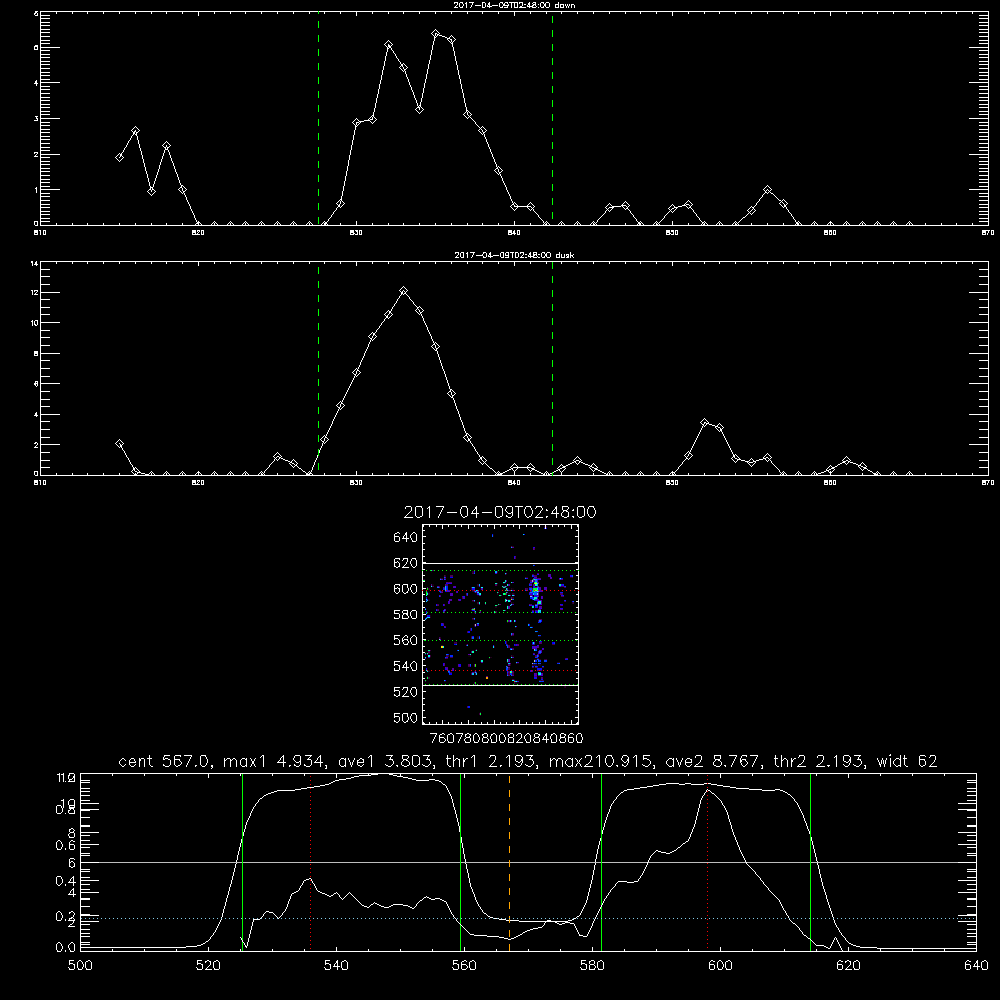Click the "620" x-axis label of bottom plot
Image resolution: width=1000 pixels, height=1000 pixels.
[848, 965]
